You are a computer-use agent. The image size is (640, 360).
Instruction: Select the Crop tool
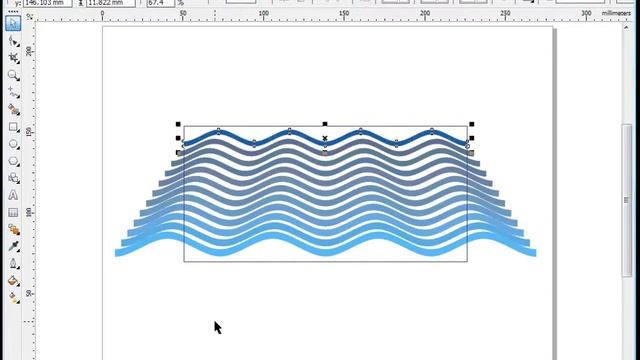coord(13,58)
